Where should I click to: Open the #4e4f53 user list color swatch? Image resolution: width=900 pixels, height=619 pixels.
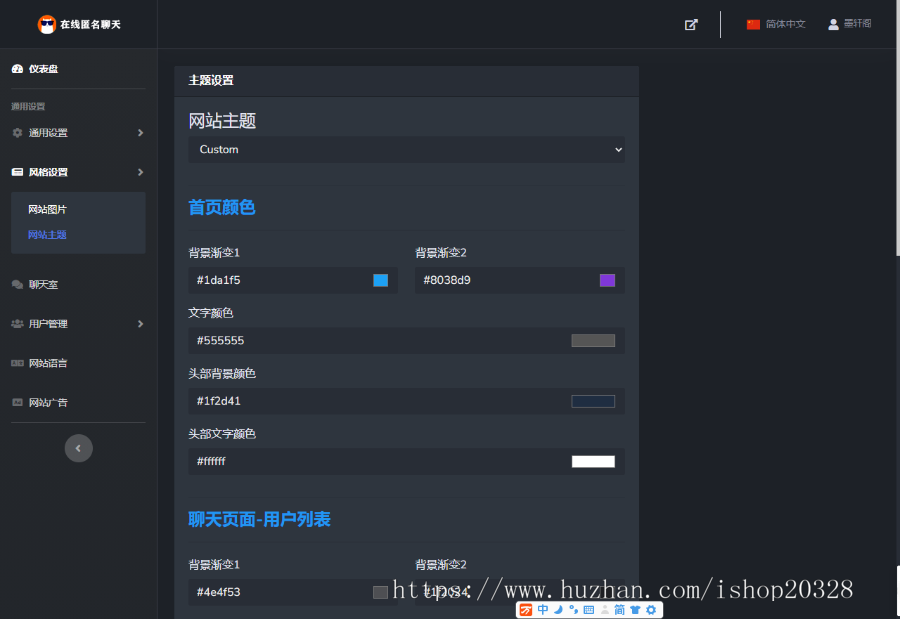[x=380, y=593]
